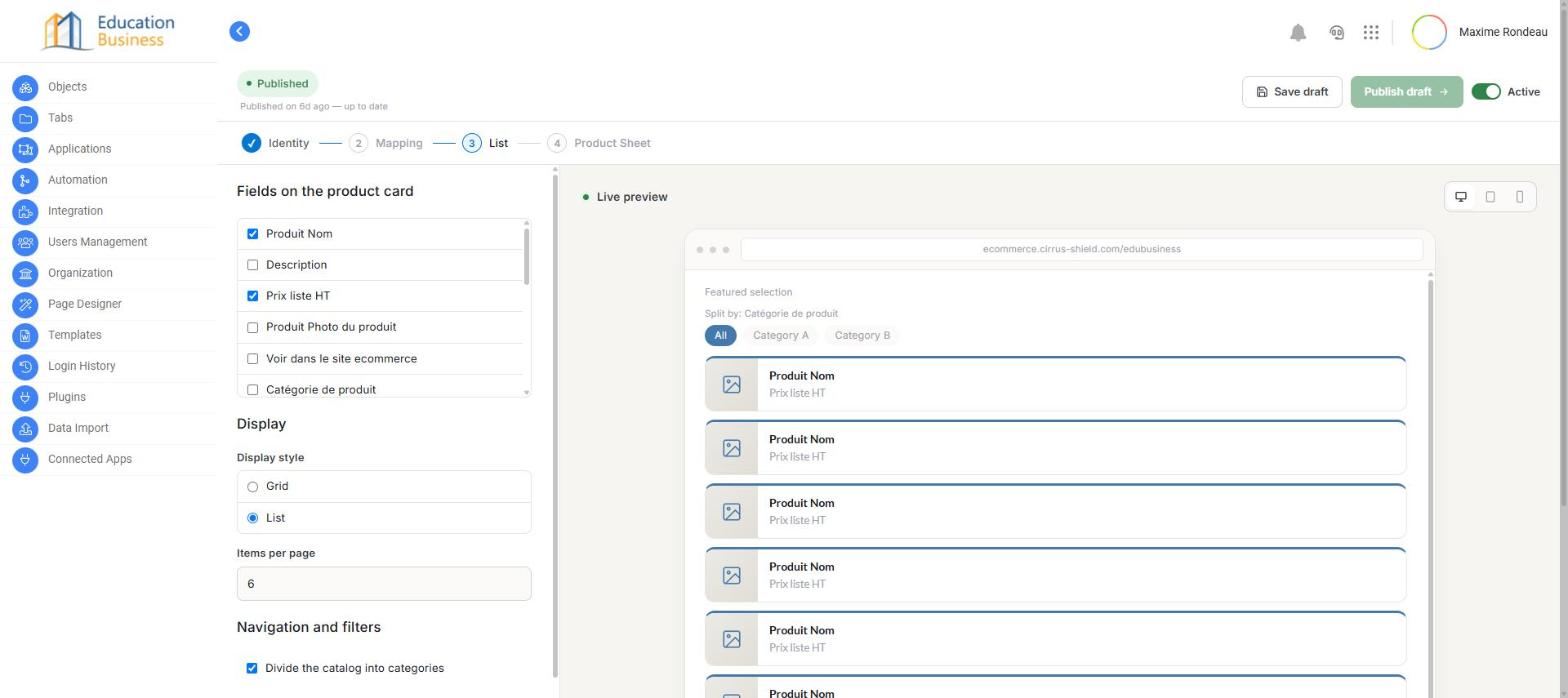The width and height of the screenshot is (1568, 698).
Task: Go to the List step
Action: [x=485, y=143]
